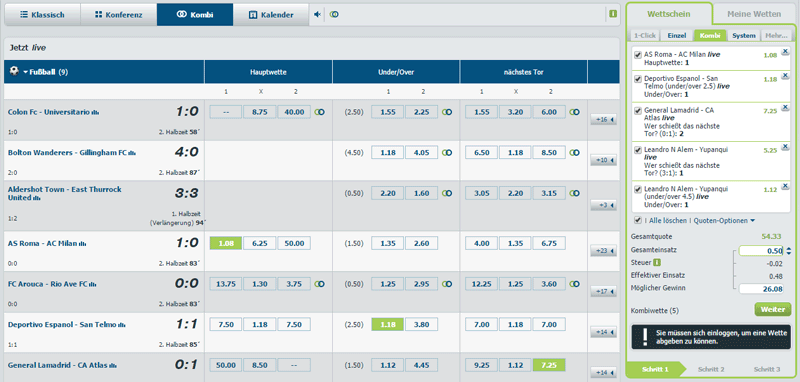Screen dimensions: 800x382
Task: Expand +23 more markets for AS Roma match
Action: point(602,251)
